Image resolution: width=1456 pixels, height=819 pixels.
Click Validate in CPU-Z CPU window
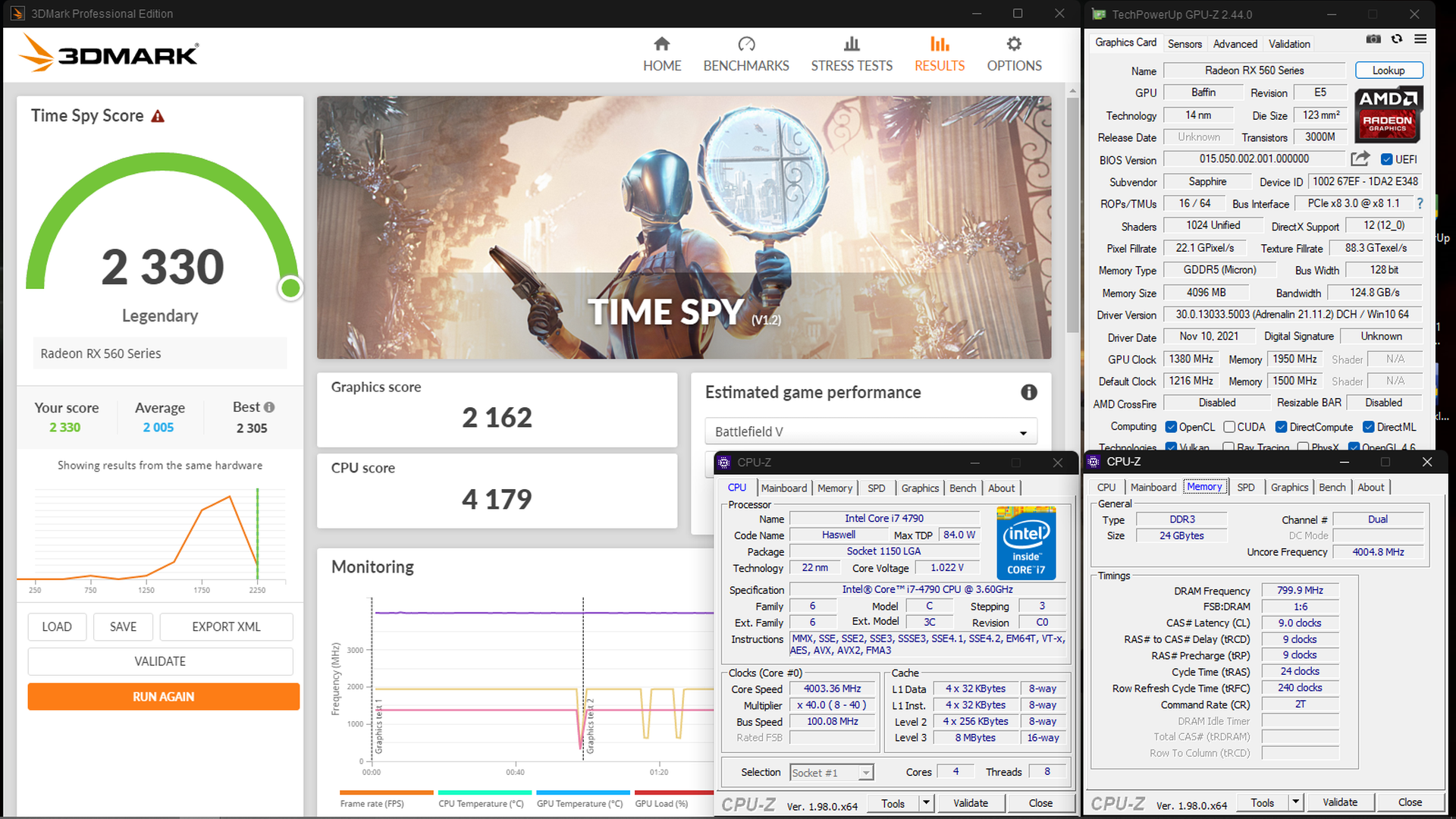click(x=971, y=803)
